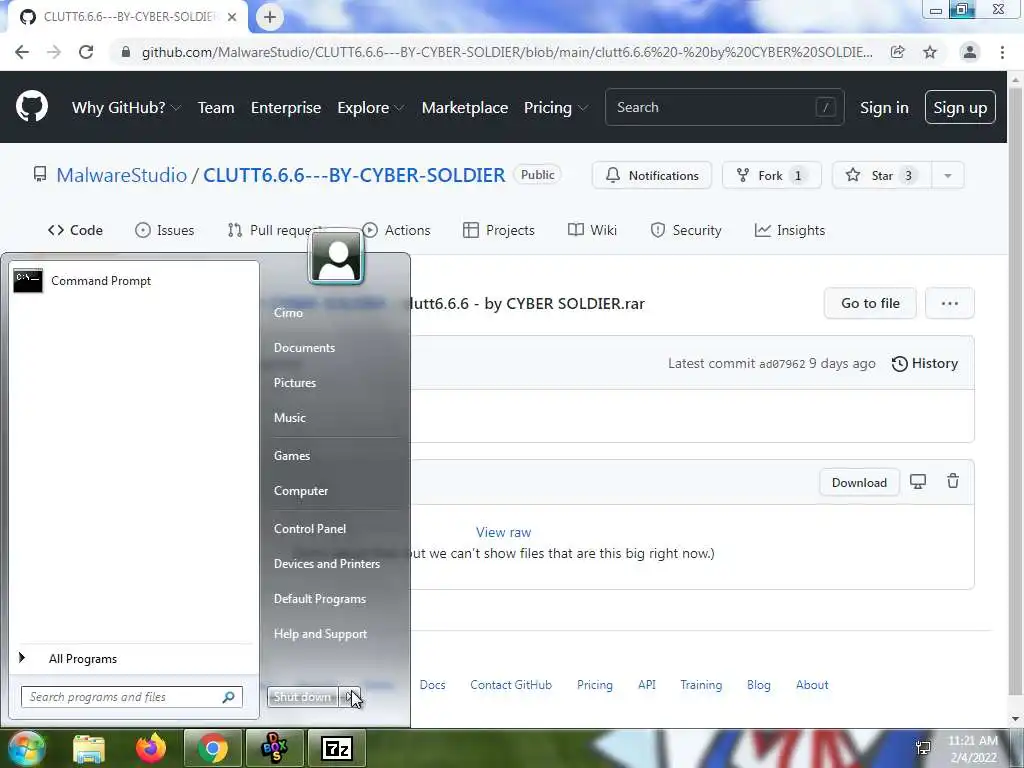The image size is (1024, 768).
Task: Click the Sign in link
Action: click(x=884, y=107)
